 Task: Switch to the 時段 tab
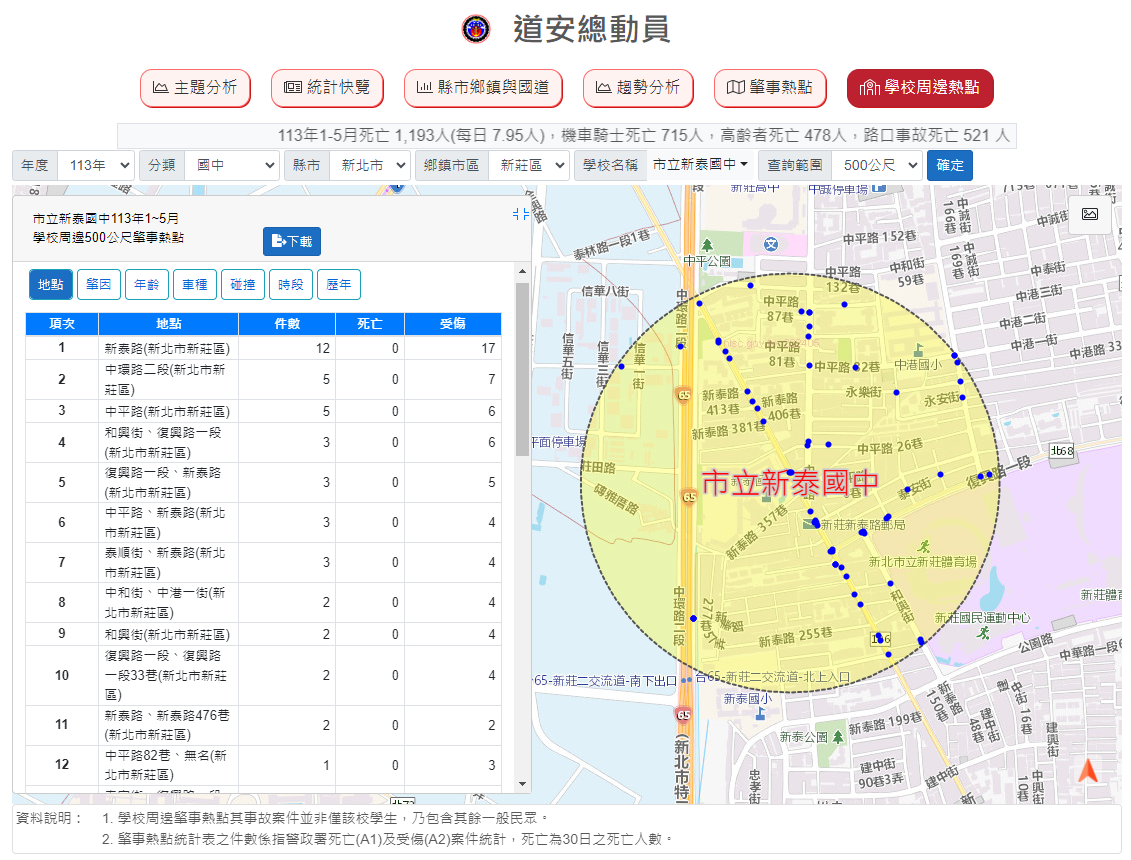[x=291, y=284]
